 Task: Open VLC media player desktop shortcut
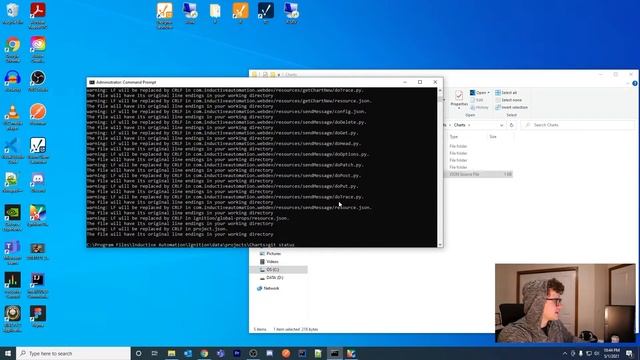(x=13, y=117)
